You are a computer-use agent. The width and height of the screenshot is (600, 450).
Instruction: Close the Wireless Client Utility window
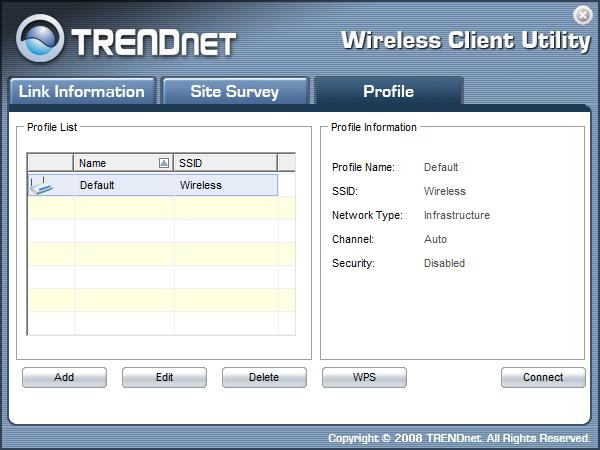[x=582, y=16]
